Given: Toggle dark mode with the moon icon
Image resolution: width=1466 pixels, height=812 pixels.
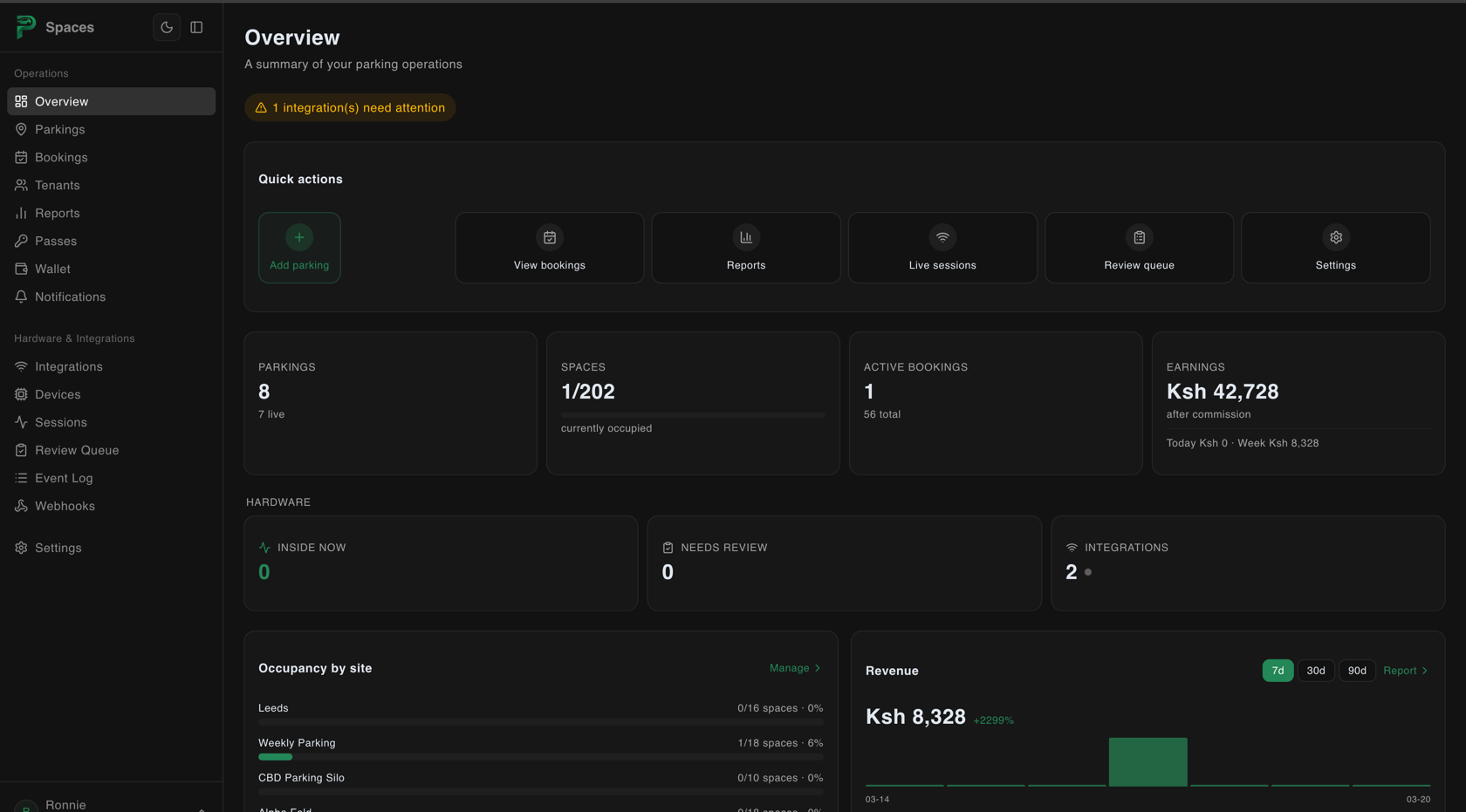Looking at the screenshot, I should (167, 27).
